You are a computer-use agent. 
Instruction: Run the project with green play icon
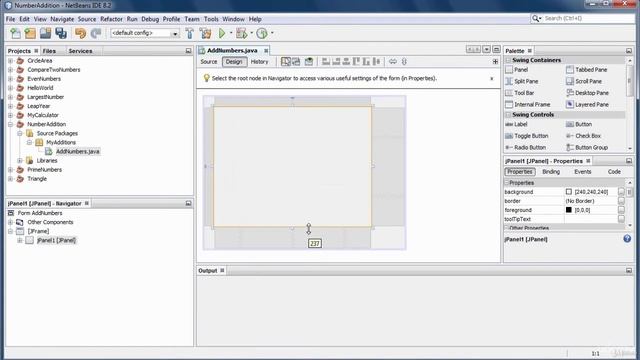222,33
